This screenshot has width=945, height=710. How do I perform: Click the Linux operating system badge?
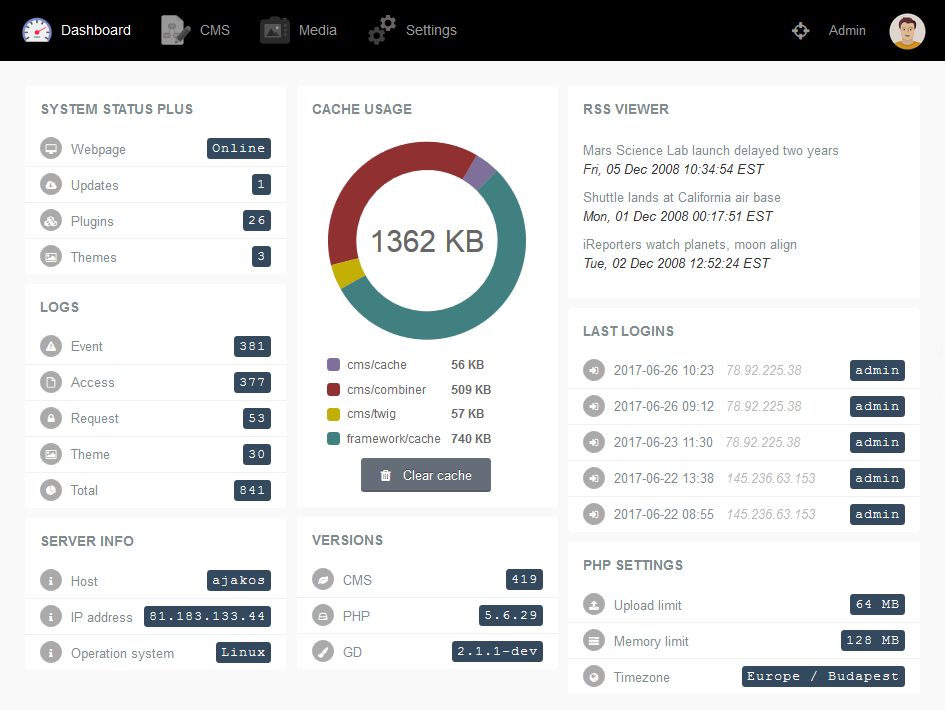point(243,652)
